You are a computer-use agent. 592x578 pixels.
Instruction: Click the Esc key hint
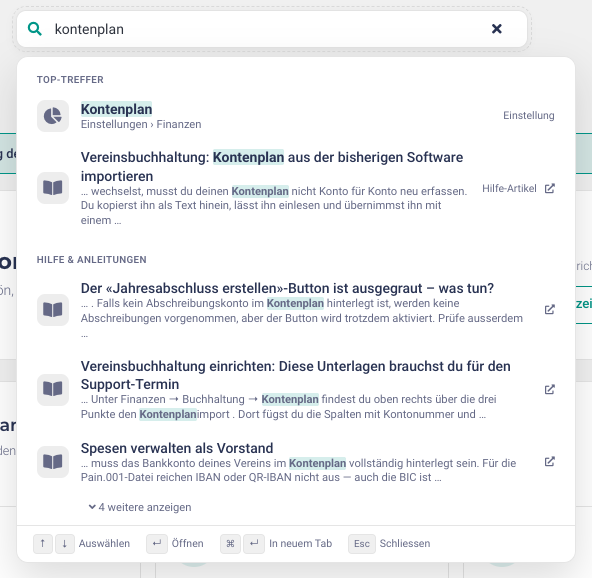(x=362, y=544)
